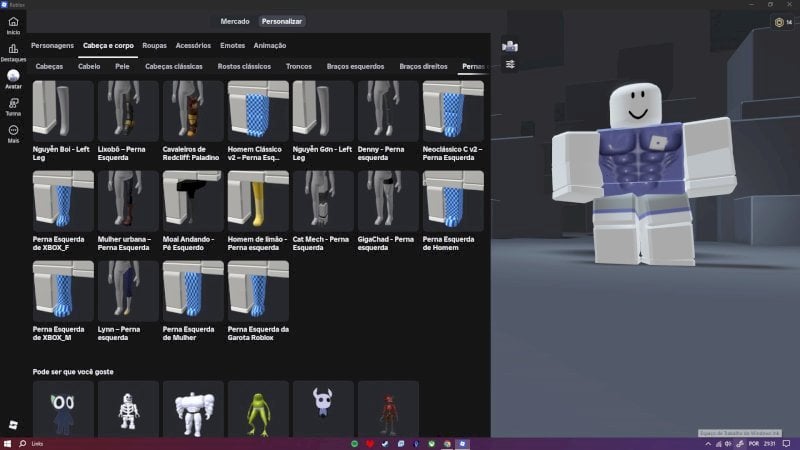Click the volume icon in system tray
Screen dimensions: 800x450
point(729,444)
